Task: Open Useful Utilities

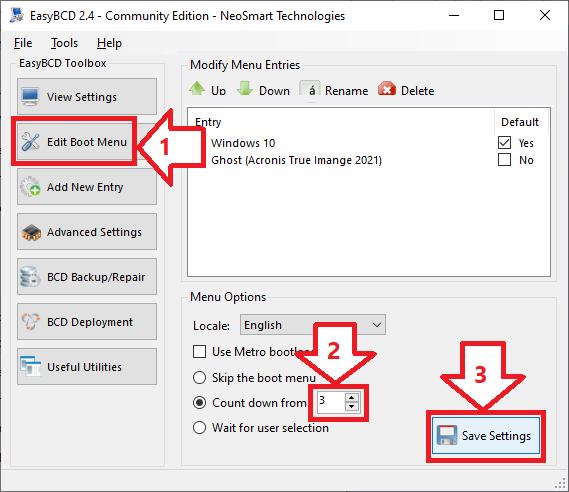Action: click(x=87, y=366)
